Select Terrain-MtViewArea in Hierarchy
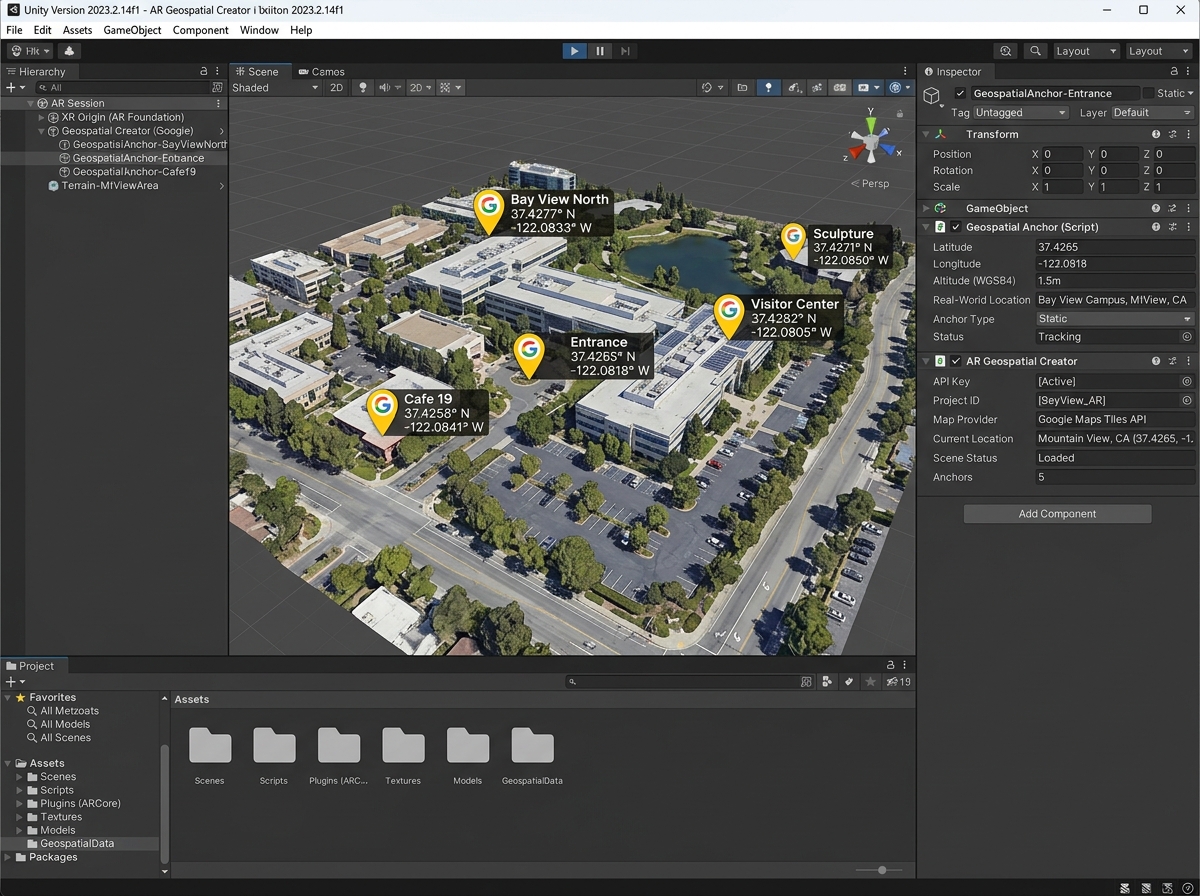 pos(110,186)
